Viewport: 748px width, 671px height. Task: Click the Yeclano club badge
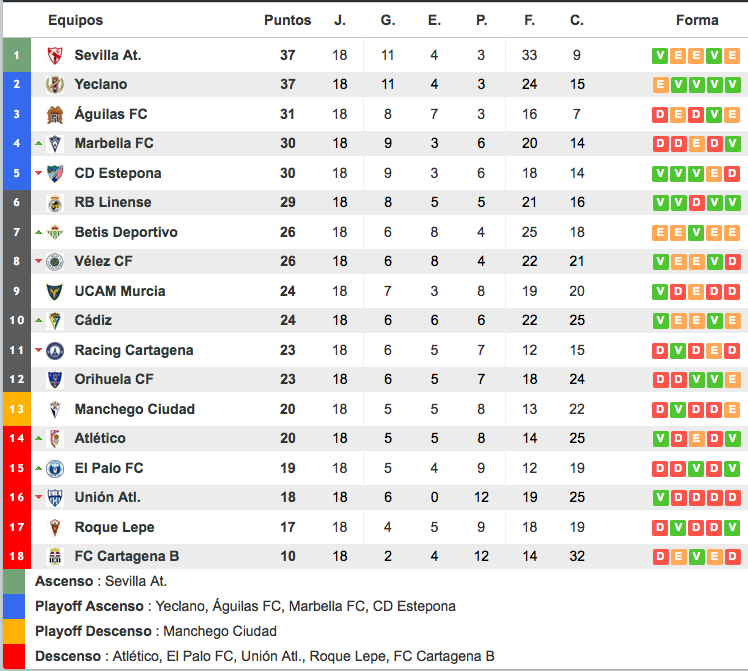[55, 85]
